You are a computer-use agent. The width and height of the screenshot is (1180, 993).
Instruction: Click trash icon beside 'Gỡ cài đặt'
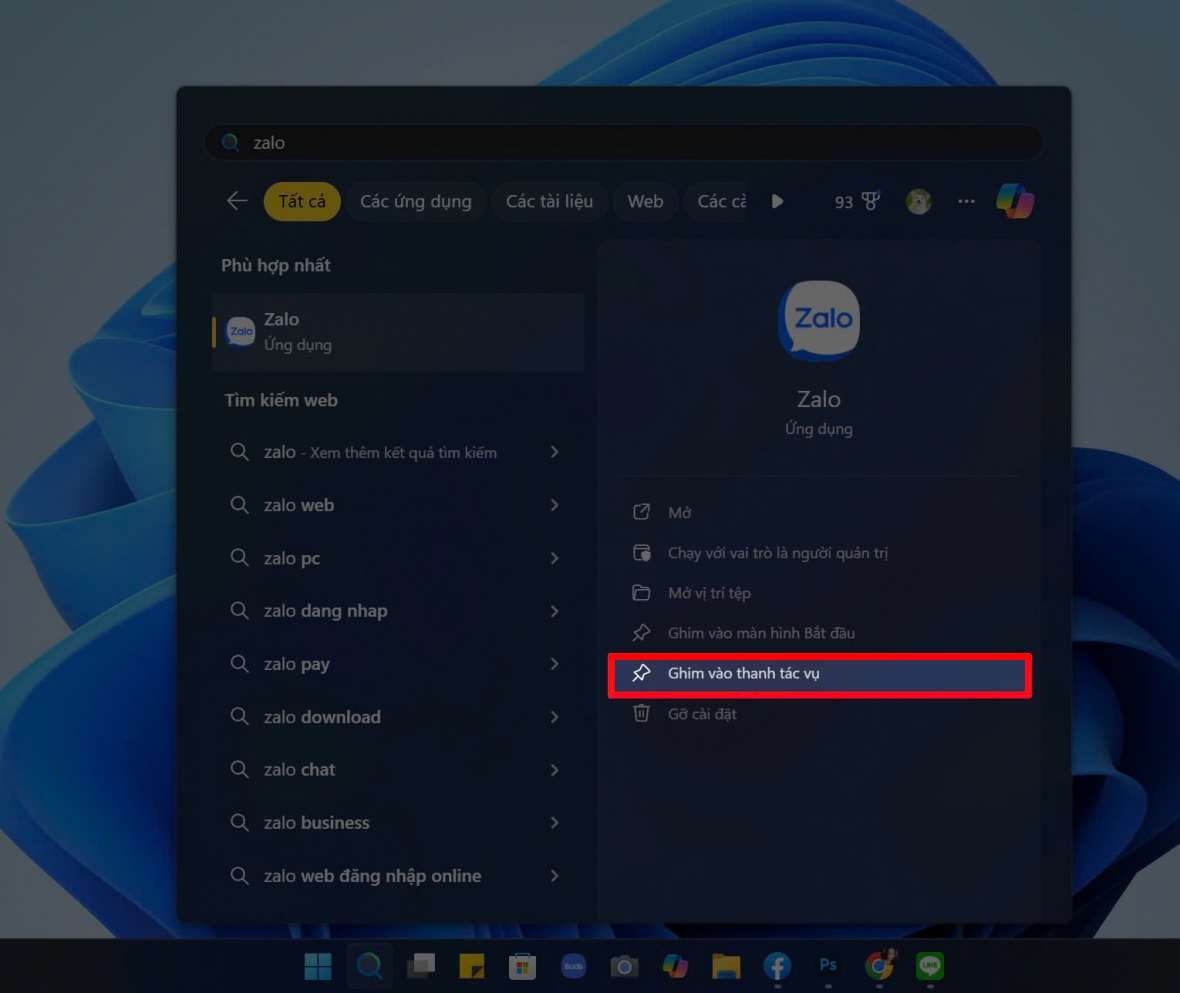641,713
